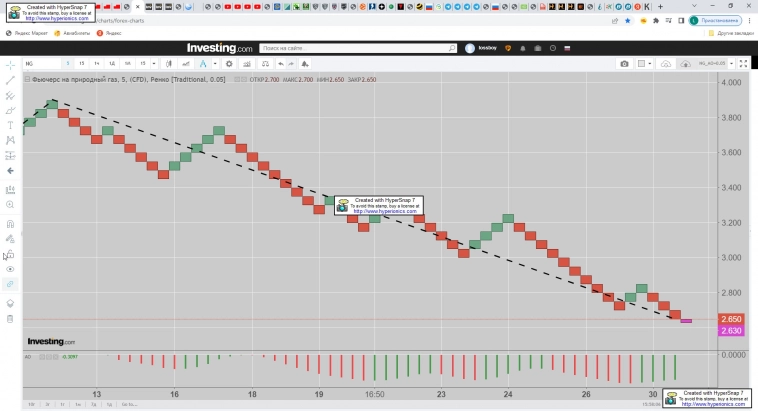Toggle fullscreen chart mode
Image resolution: width=758 pixels, height=411 pixels.
click(743, 64)
